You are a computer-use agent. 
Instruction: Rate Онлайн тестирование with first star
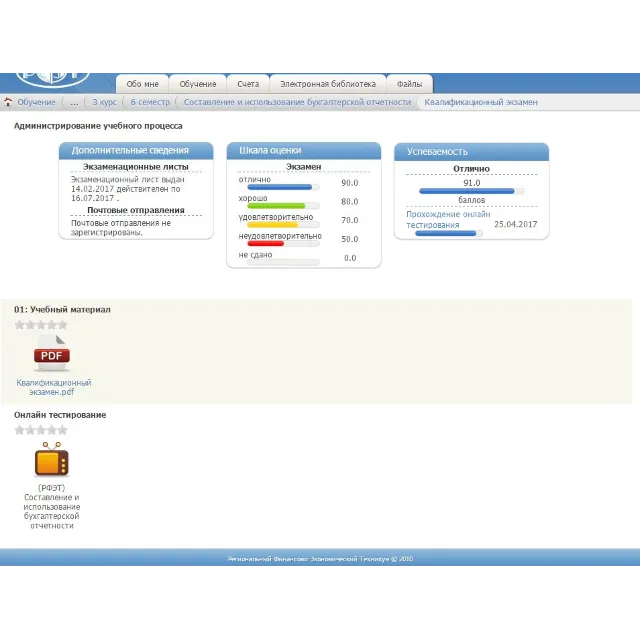click(x=19, y=430)
